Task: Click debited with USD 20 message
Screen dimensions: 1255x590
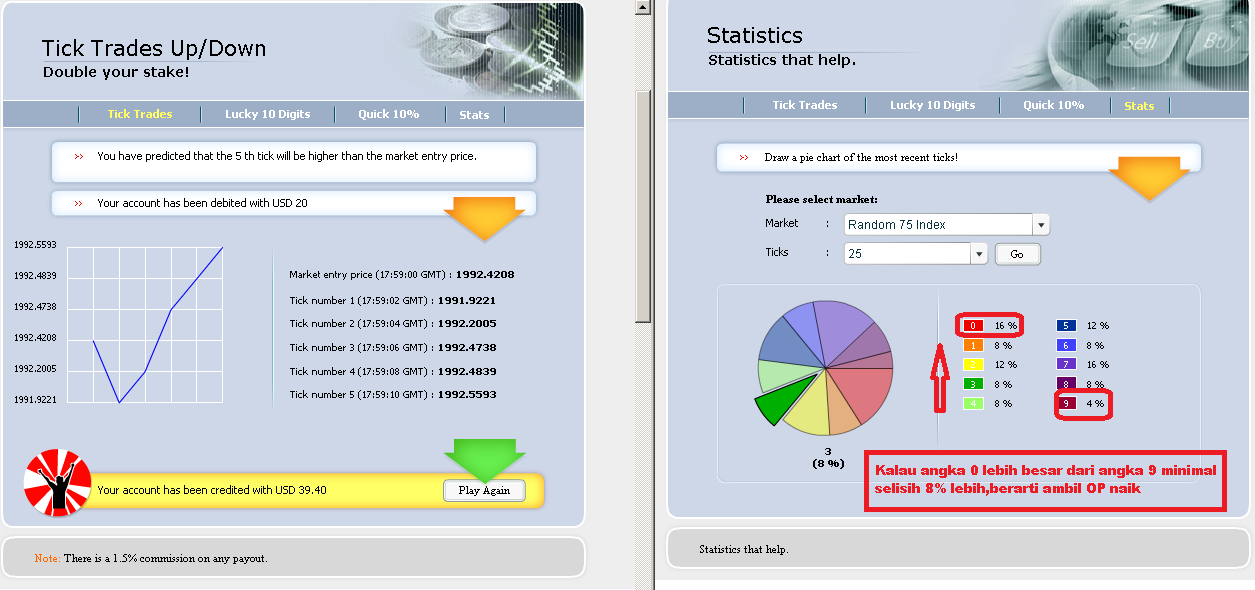Action: pos(202,204)
